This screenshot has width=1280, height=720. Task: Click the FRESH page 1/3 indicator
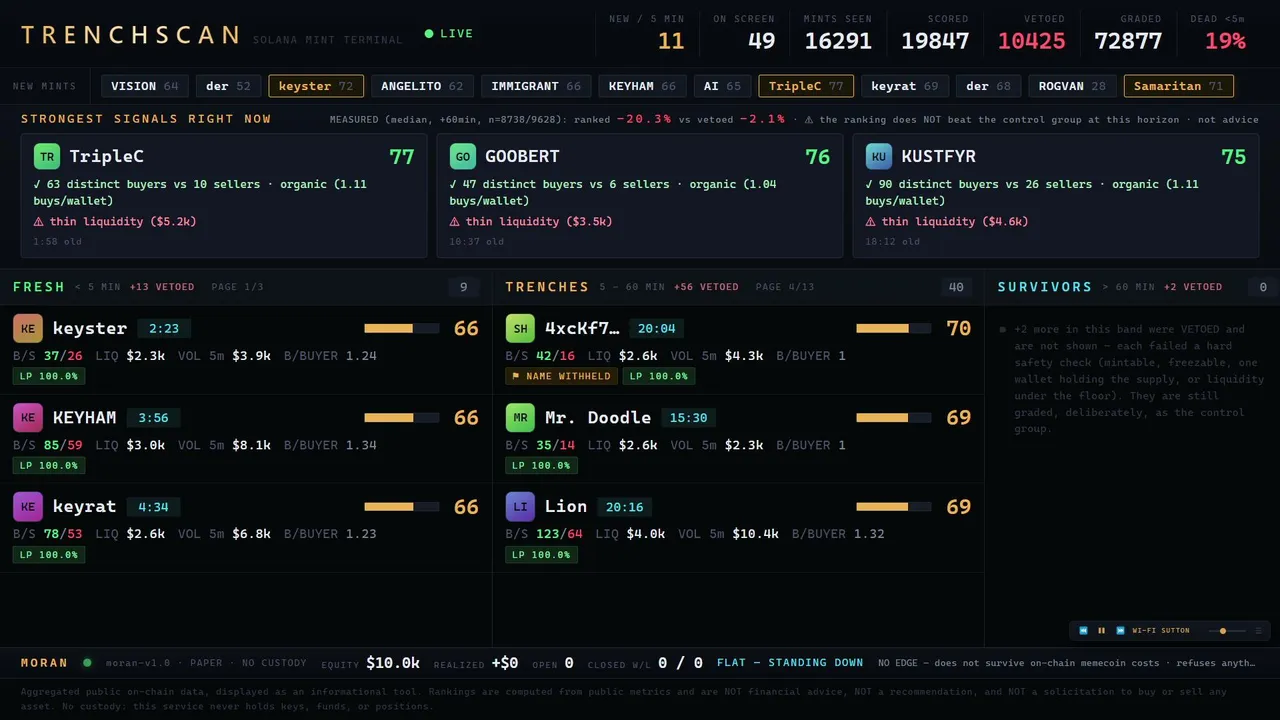pyautogui.click(x=238, y=287)
